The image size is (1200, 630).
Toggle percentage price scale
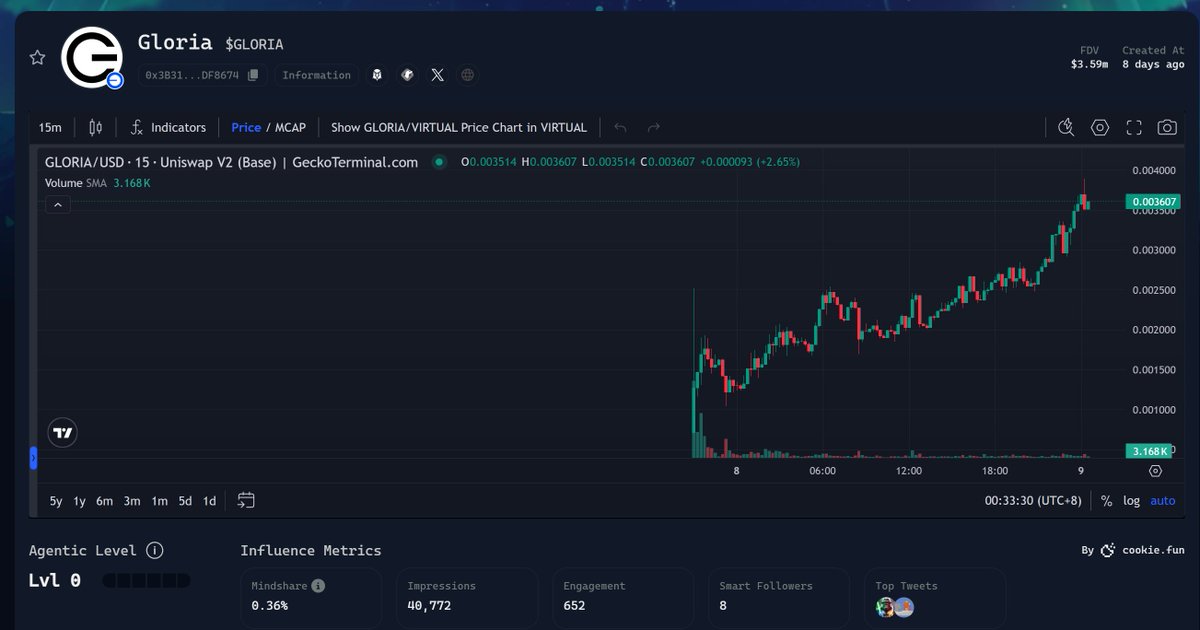[x=1107, y=501]
